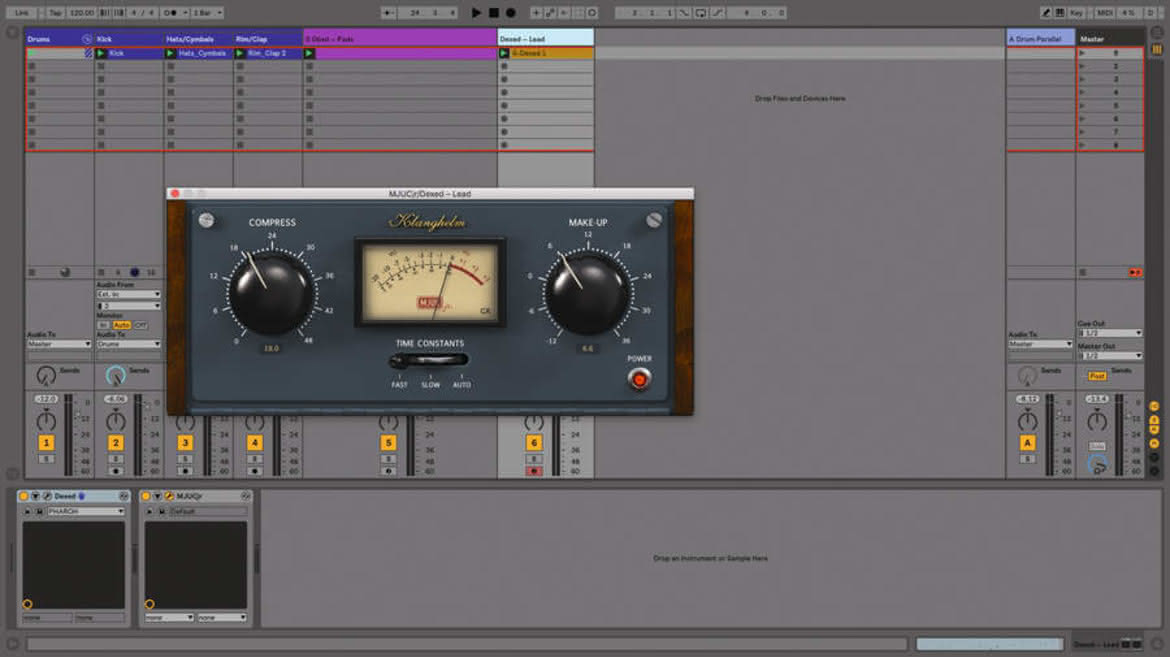Launch the Hats_Cymbals clip
Viewport: 1170px width, 657px height.
click(170, 53)
